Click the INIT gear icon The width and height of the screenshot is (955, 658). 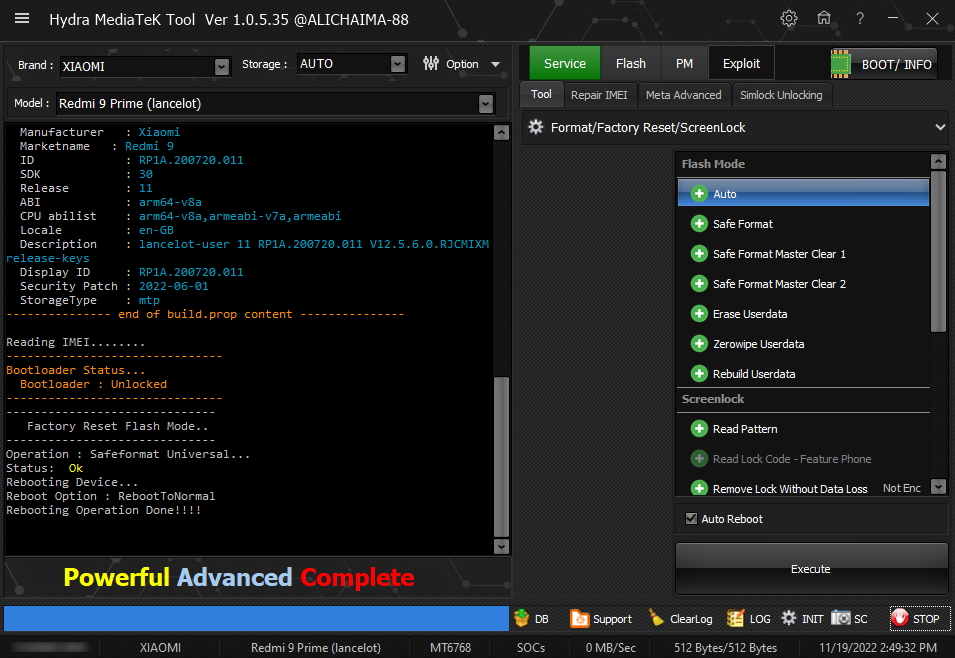point(802,619)
